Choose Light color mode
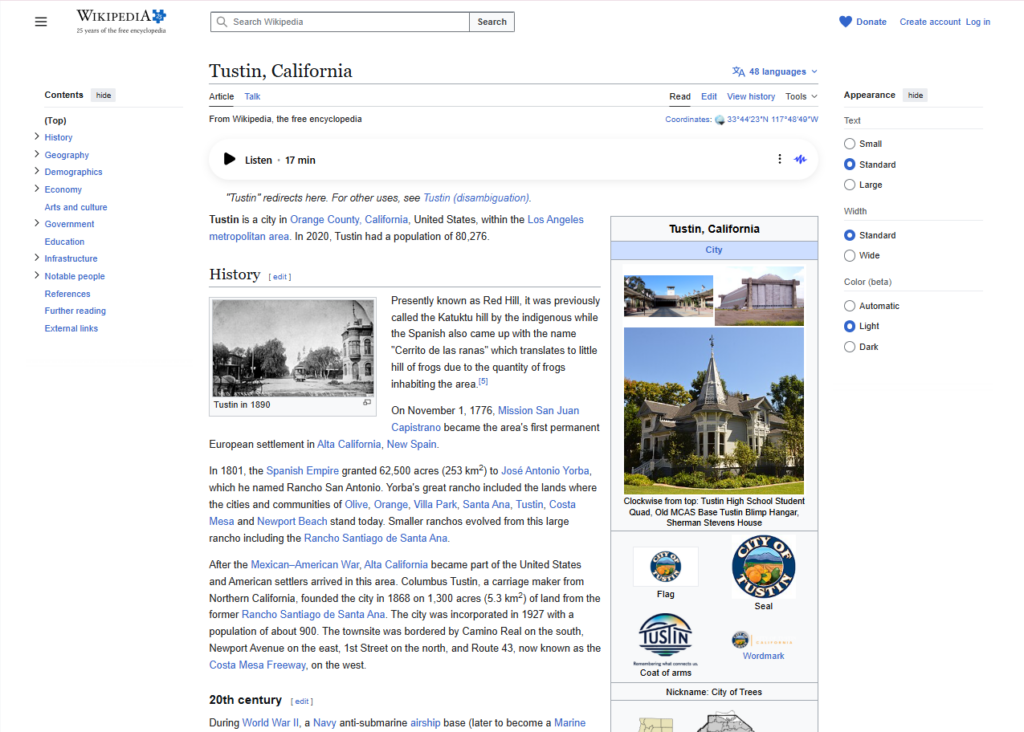Image resolution: width=1024 pixels, height=732 pixels. (849, 326)
